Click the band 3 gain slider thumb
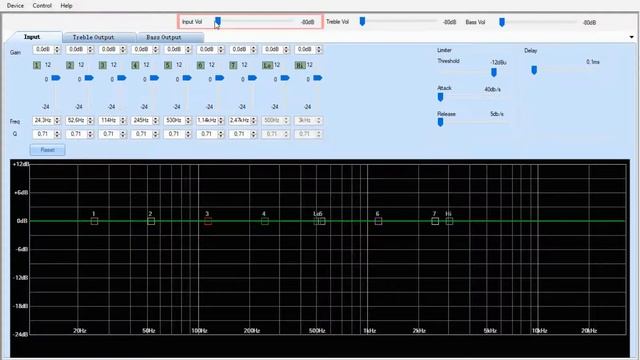This screenshot has width=640, height=360. point(122,78)
